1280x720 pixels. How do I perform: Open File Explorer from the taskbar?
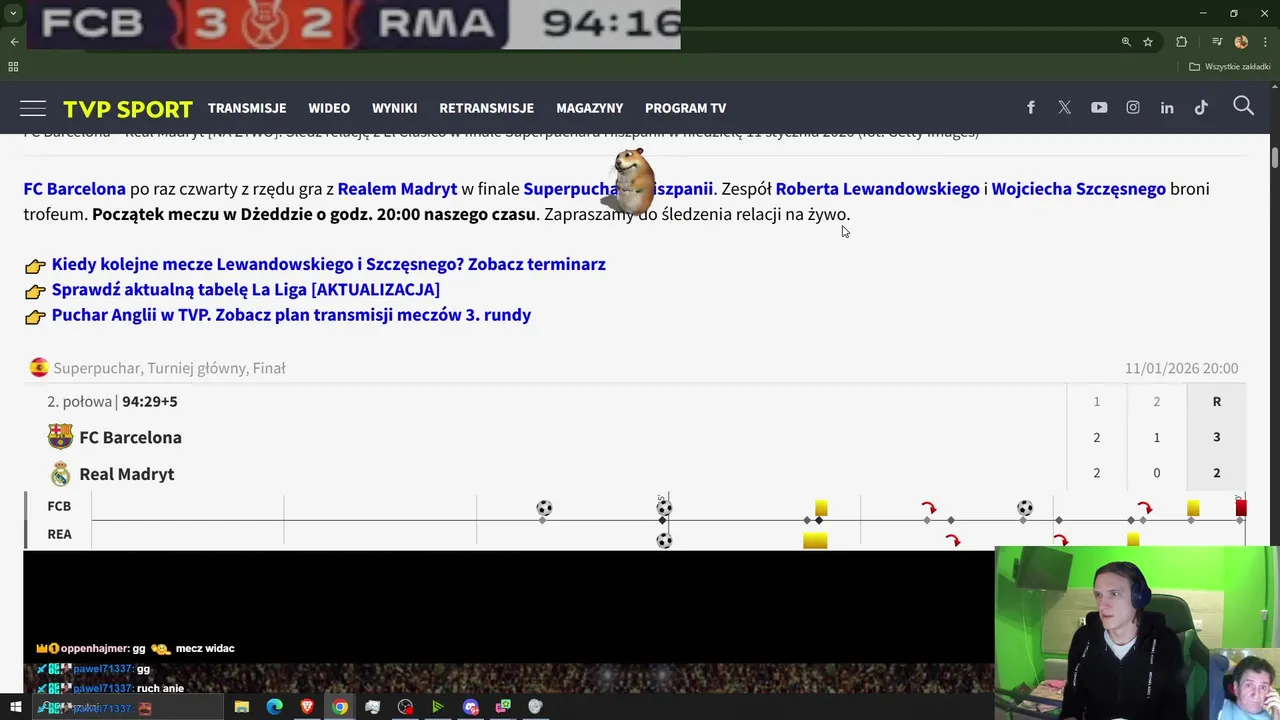click(242, 707)
